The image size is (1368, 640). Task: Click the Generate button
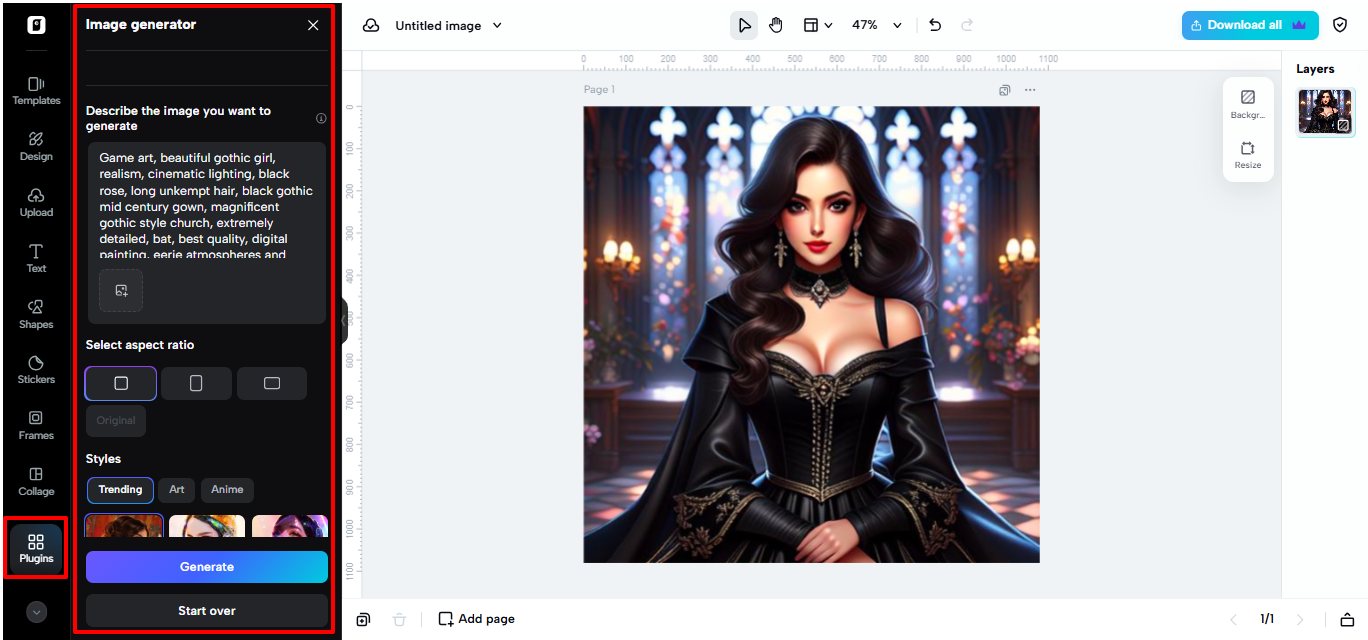(206, 567)
